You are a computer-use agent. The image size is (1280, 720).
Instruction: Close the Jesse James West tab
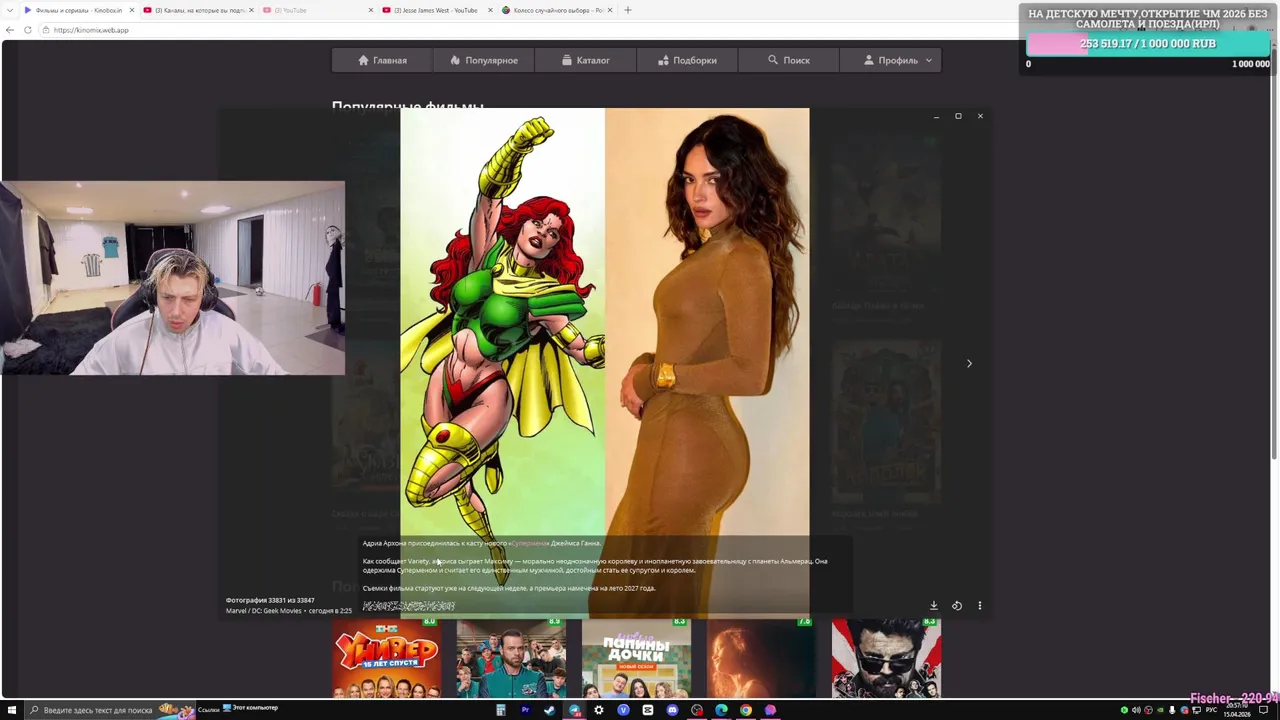490,10
